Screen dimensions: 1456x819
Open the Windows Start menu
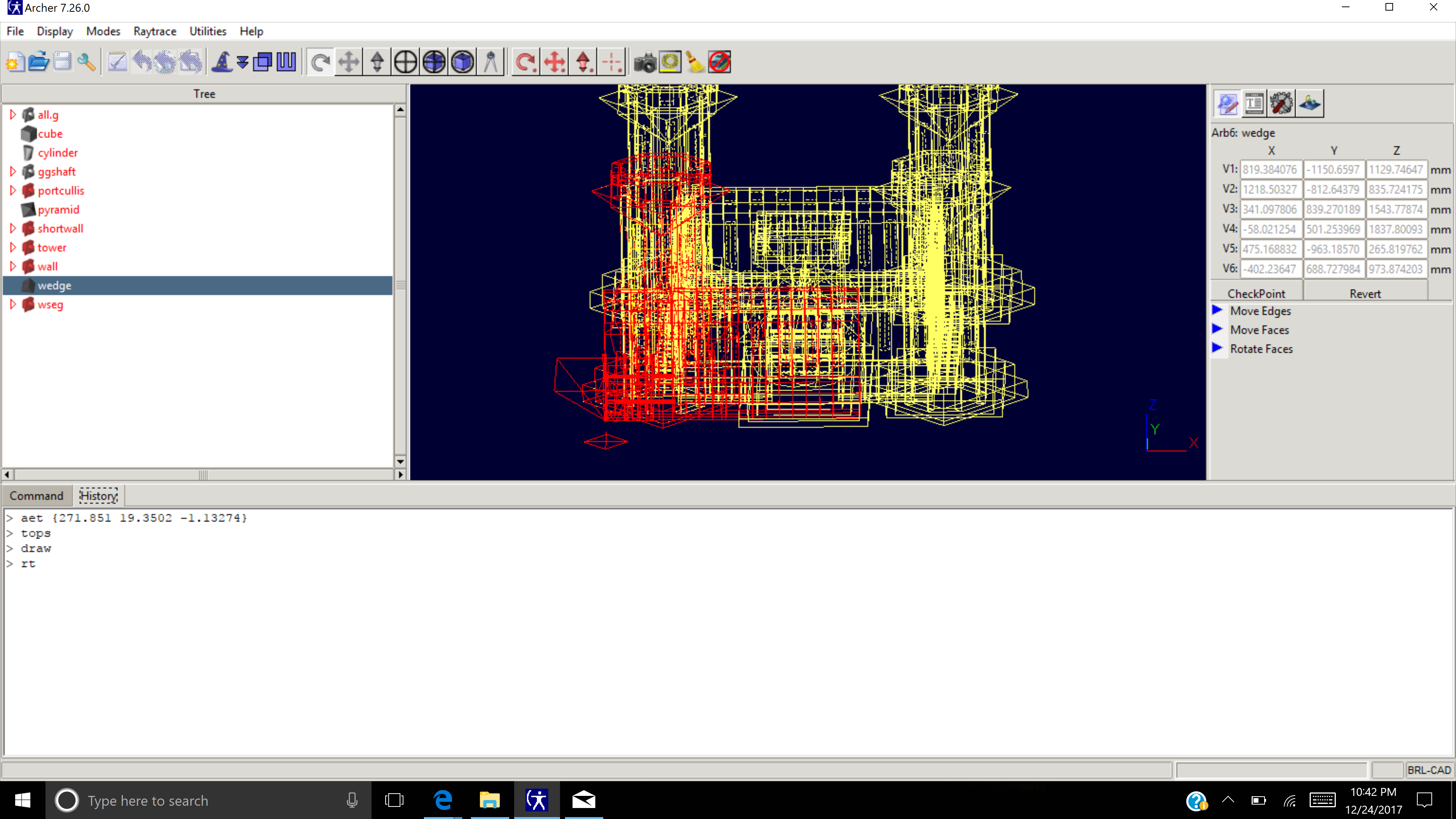[23, 800]
